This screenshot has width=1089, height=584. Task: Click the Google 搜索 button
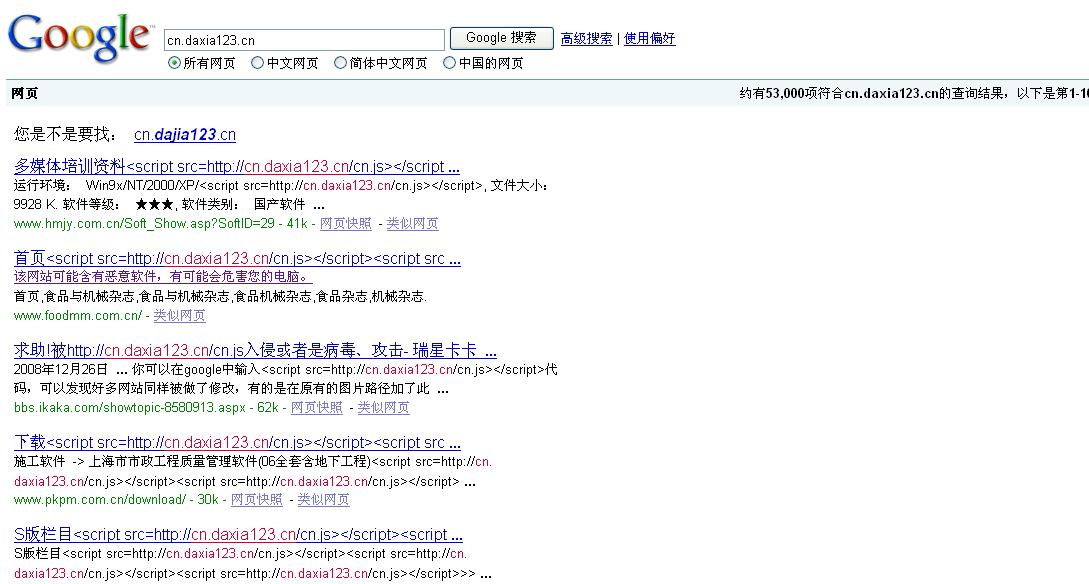(x=501, y=38)
